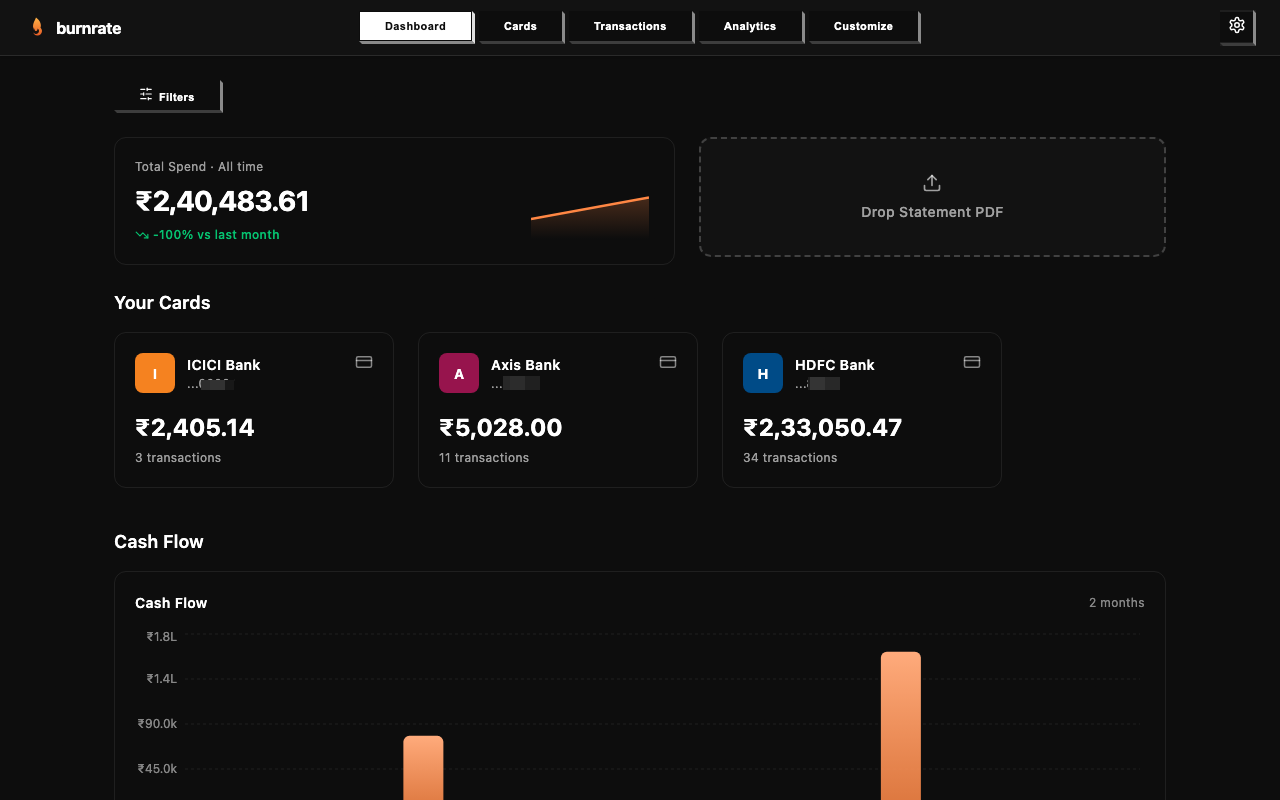The height and width of the screenshot is (800, 1280).
Task: Switch to the Cards tab
Action: [x=520, y=26]
